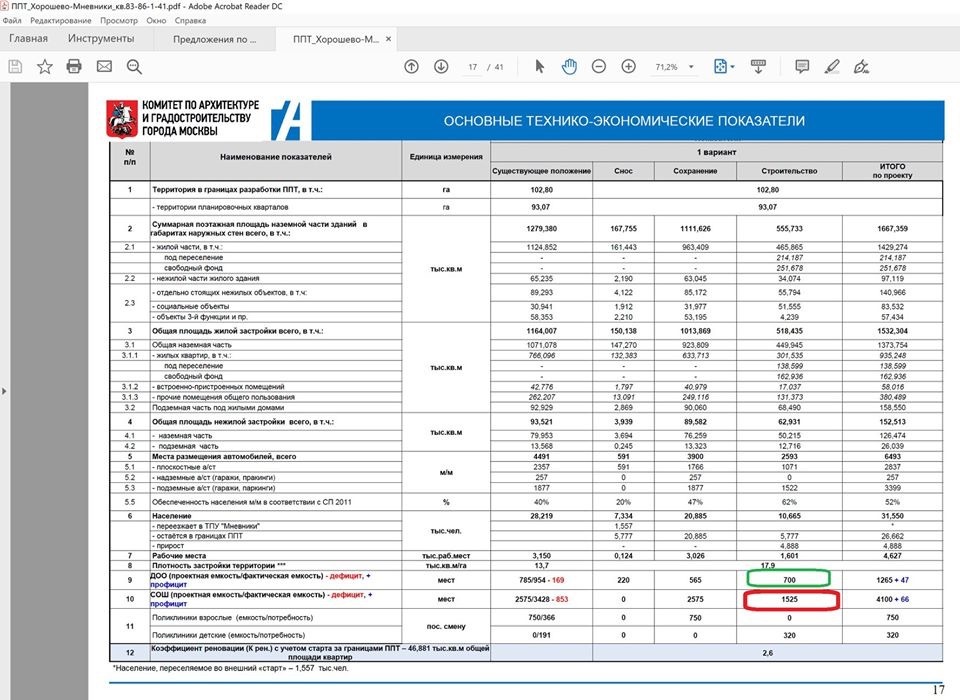
Task: Switch to Инструменты tab
Action: 101,39
